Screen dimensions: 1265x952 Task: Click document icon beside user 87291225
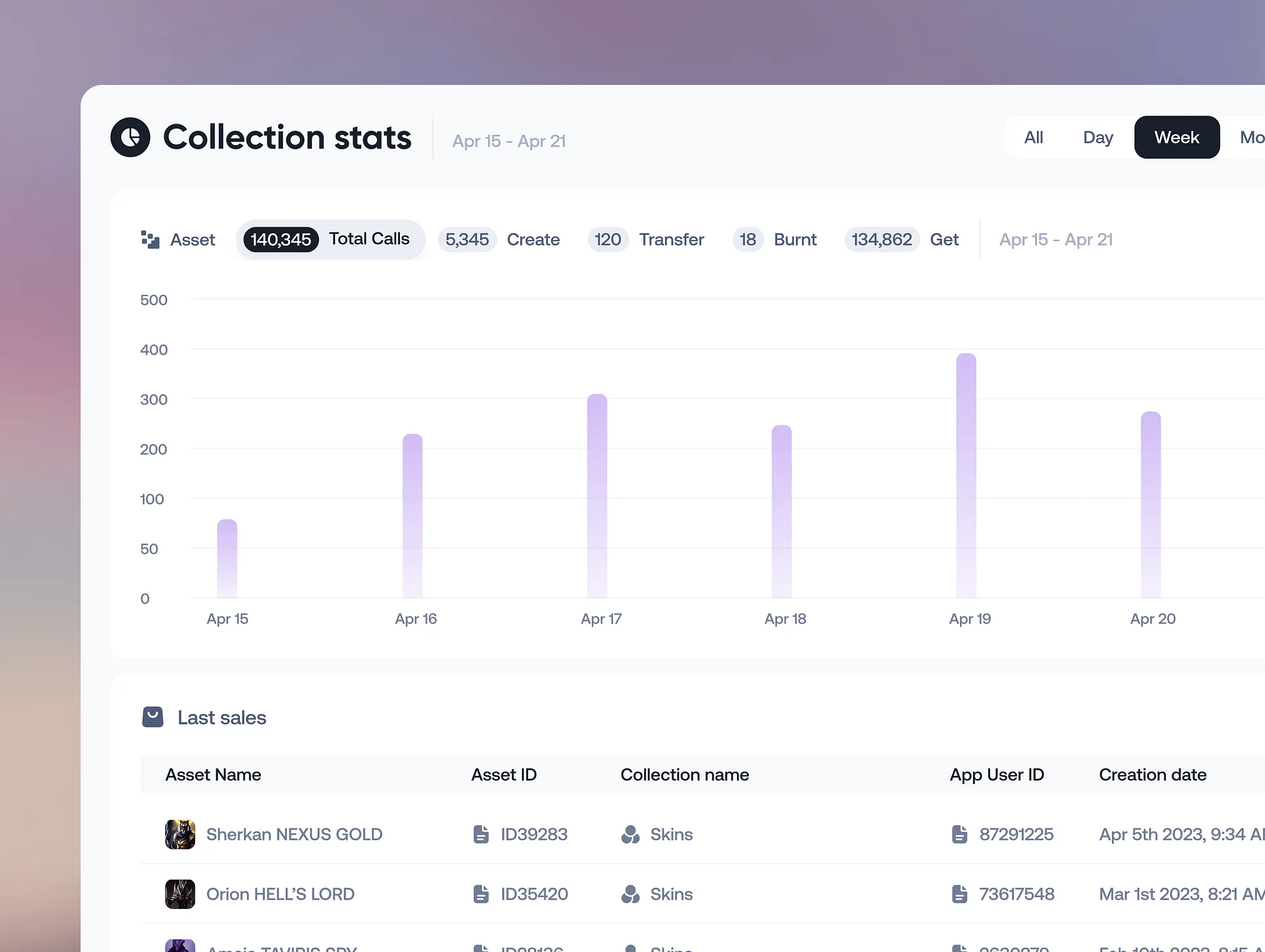point(959,834)
